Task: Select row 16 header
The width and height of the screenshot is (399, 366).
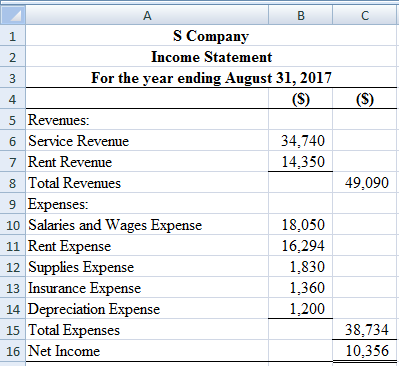Action: (13, 351)
